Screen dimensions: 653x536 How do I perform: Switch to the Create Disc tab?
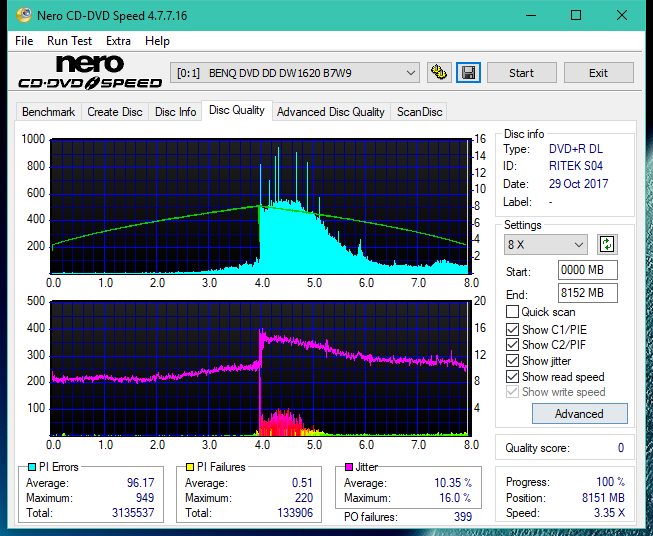[x=115, y=112]
